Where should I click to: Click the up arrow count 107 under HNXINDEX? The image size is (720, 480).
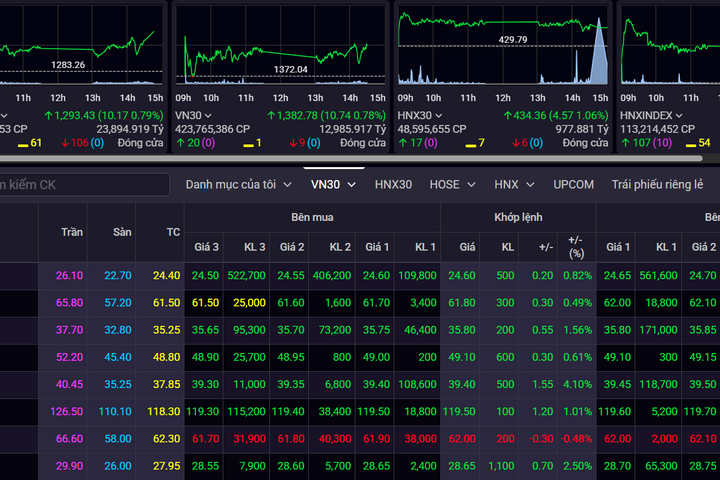coord(635,143)
